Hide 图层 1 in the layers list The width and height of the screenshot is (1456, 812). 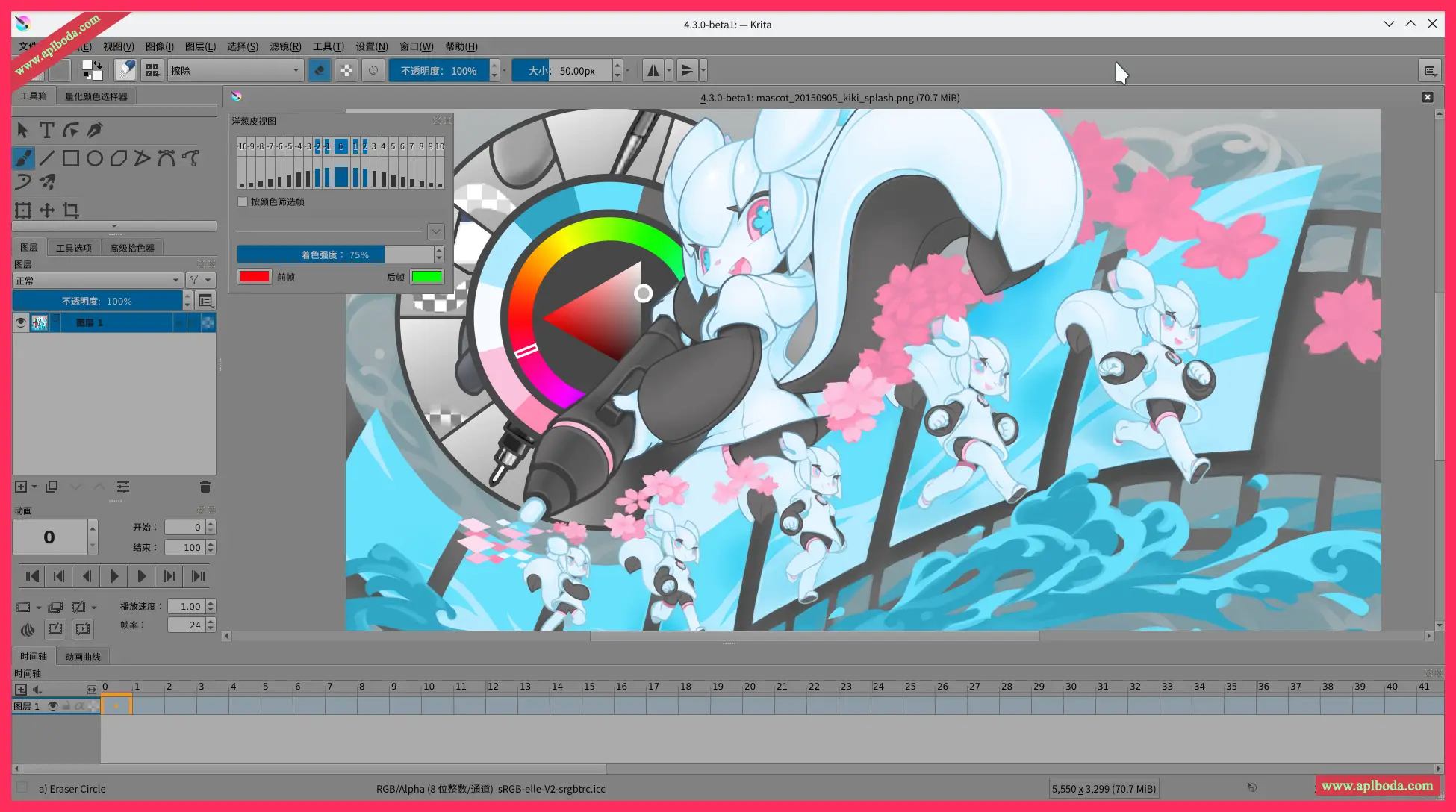coord(20,322)
